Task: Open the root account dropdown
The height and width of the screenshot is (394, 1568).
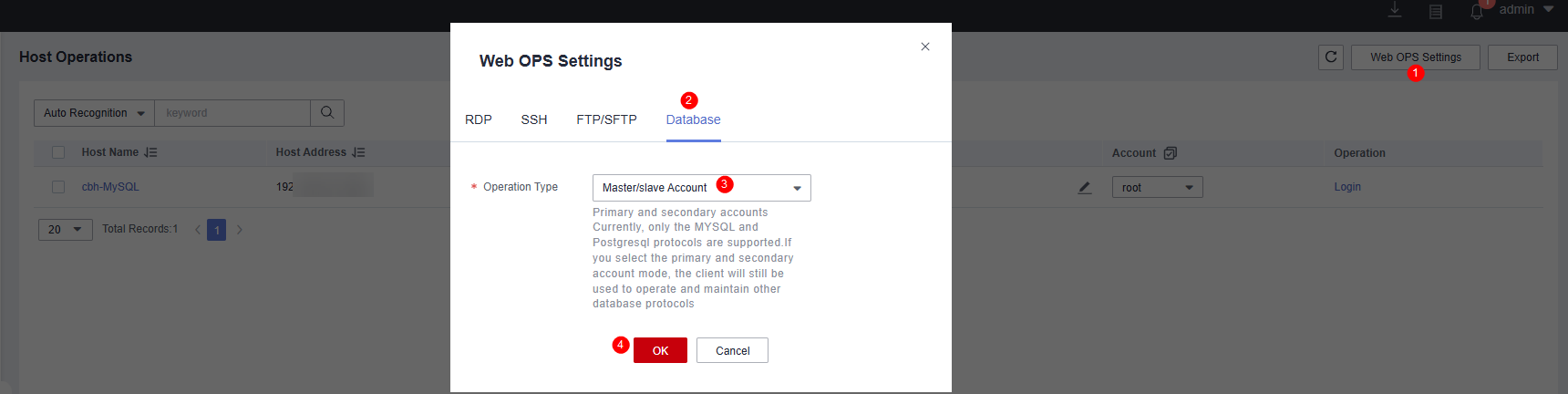Action: pos(1157,188)
